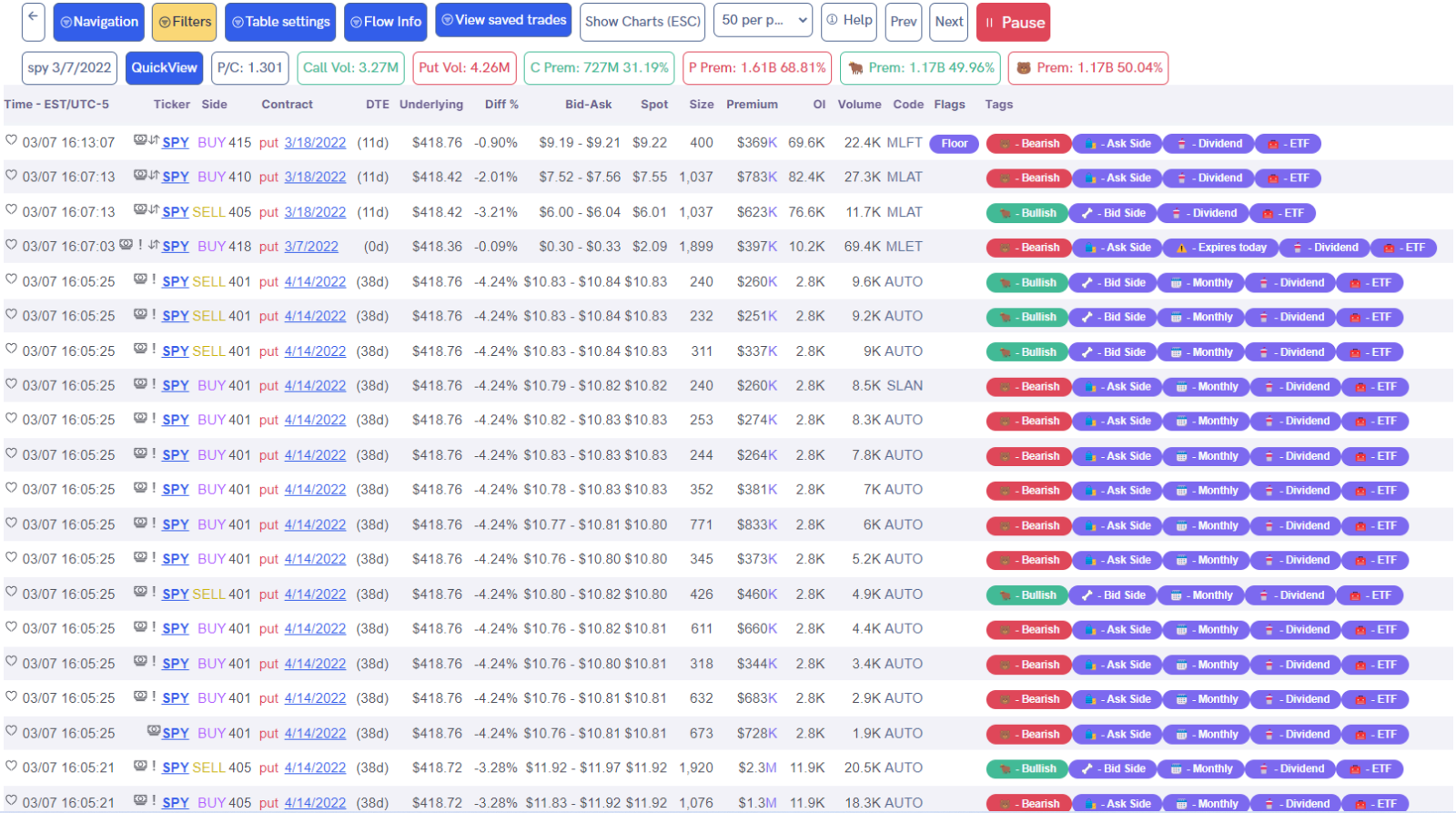This screenshot has width=1456, height=813.
Task: Click the face icon in the 16:07:03 row
Action: click(126, 244)
